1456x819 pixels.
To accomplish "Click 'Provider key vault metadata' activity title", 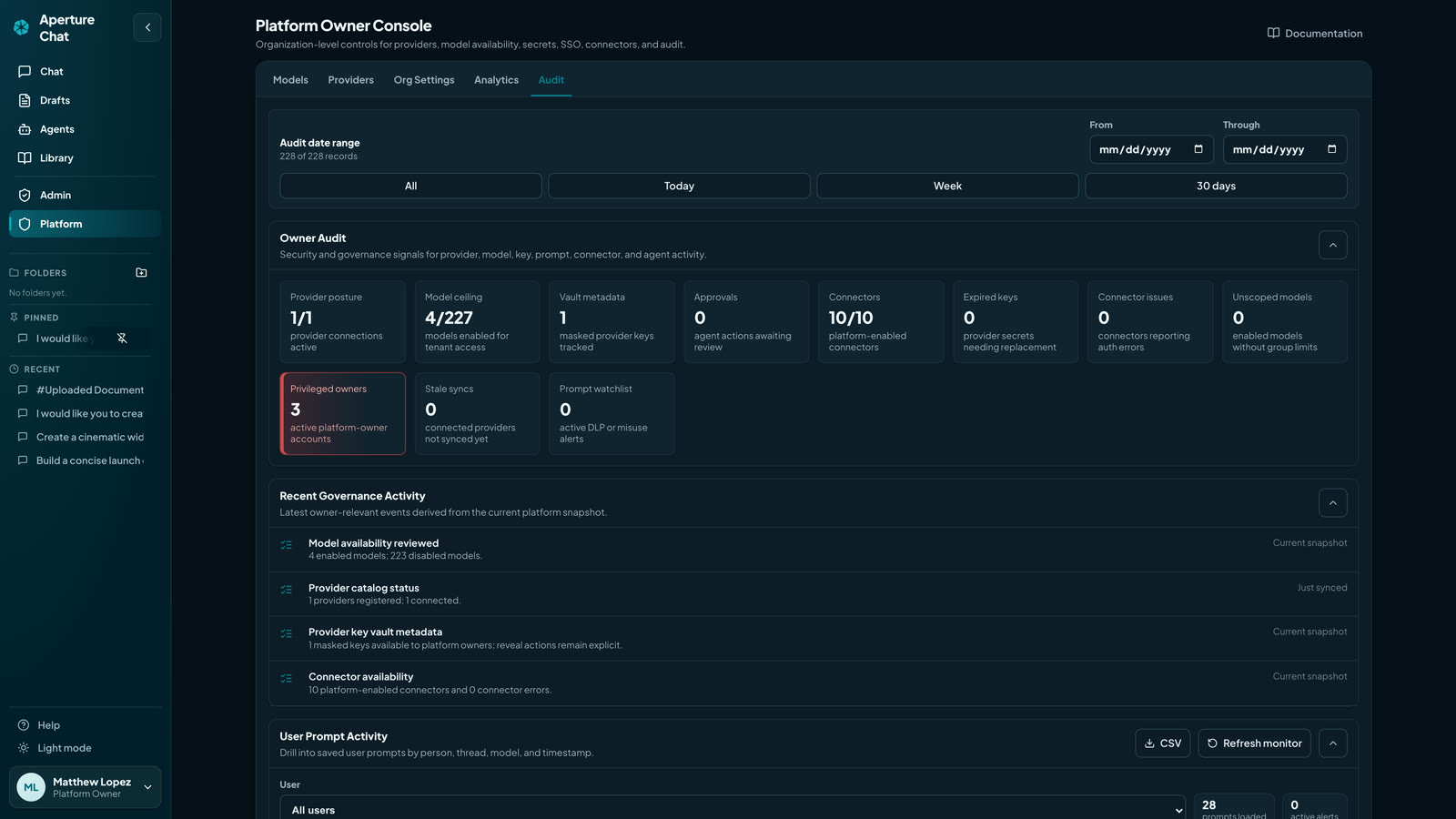I will (375, 632).
